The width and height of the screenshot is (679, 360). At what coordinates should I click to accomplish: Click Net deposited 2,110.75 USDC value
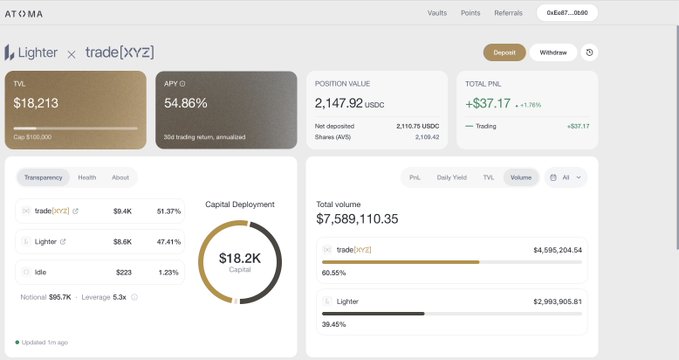[418, 126]
